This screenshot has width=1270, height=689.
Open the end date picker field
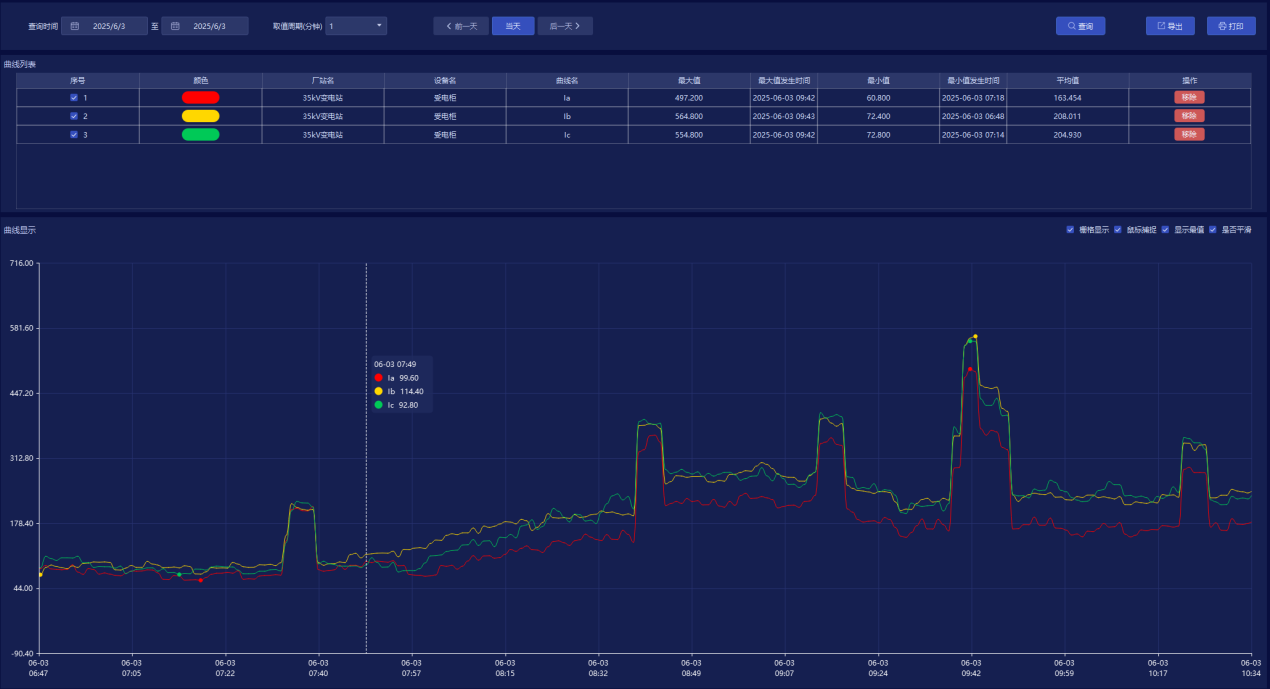pyautogui.click(x=209, y=26)
